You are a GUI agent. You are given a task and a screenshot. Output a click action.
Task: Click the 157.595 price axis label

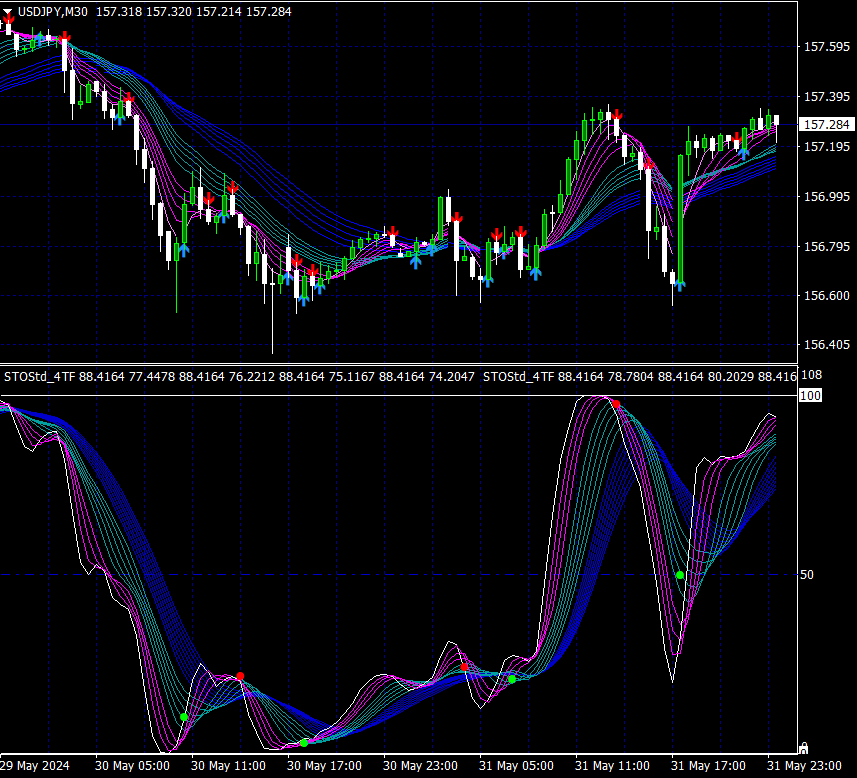tap(826, 47)
